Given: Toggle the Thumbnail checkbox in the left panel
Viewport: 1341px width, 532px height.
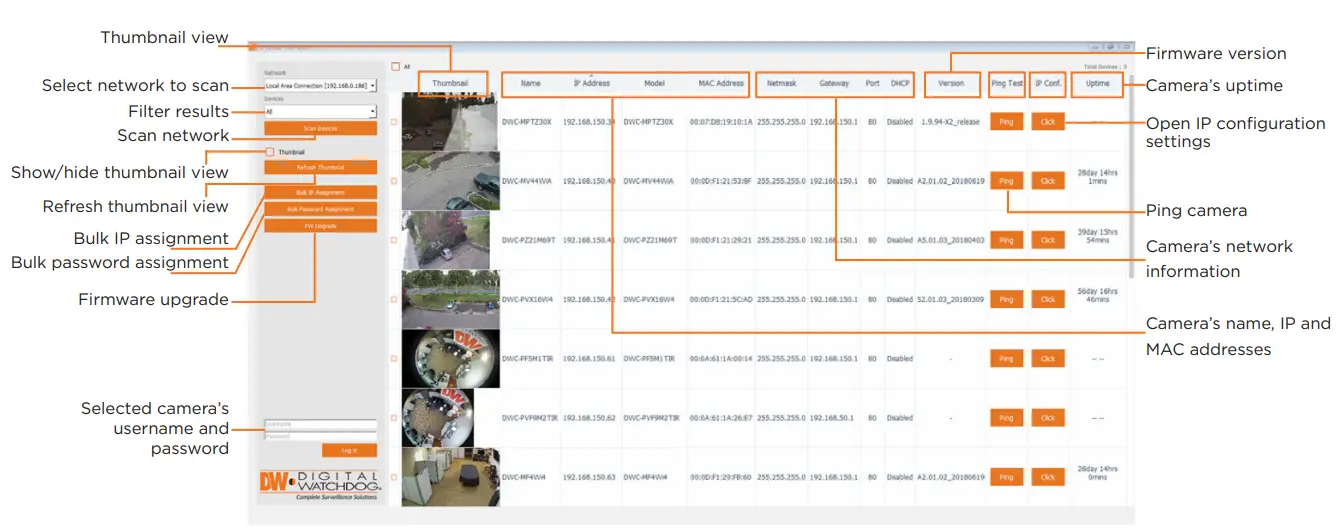Looking at the screenshot, I should (x=271, y=152).
